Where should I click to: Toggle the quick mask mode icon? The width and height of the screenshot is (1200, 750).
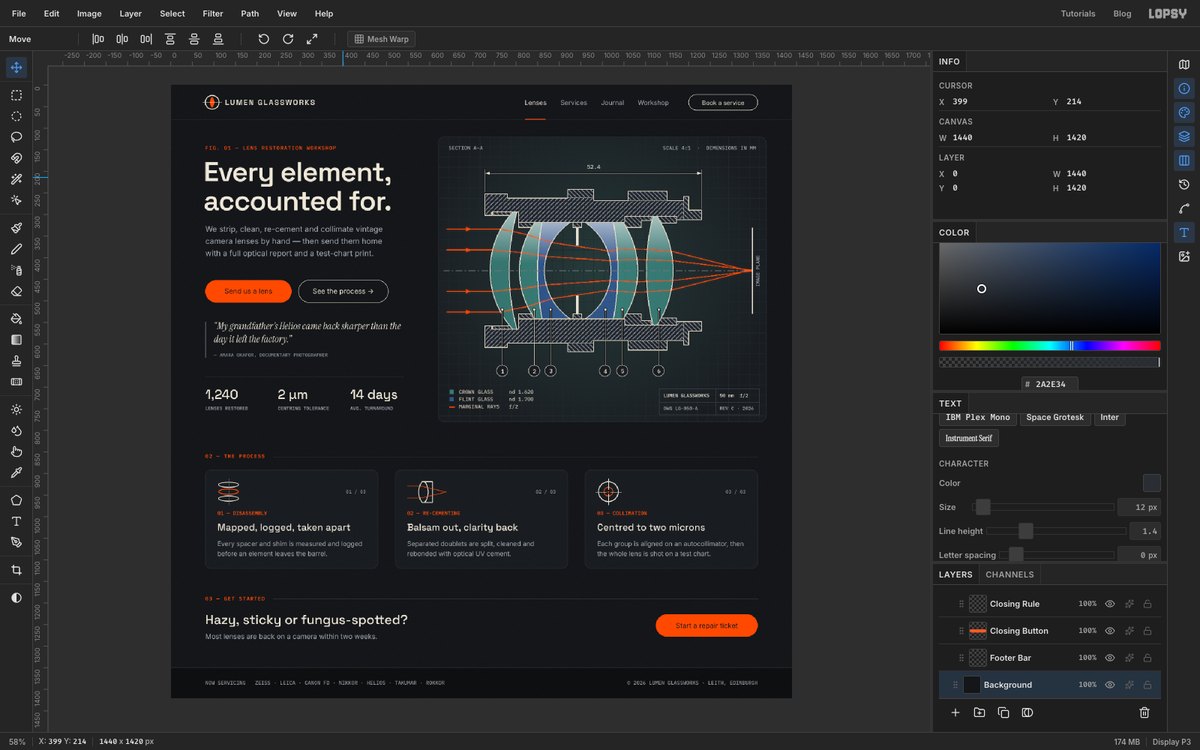coord(16,598)
